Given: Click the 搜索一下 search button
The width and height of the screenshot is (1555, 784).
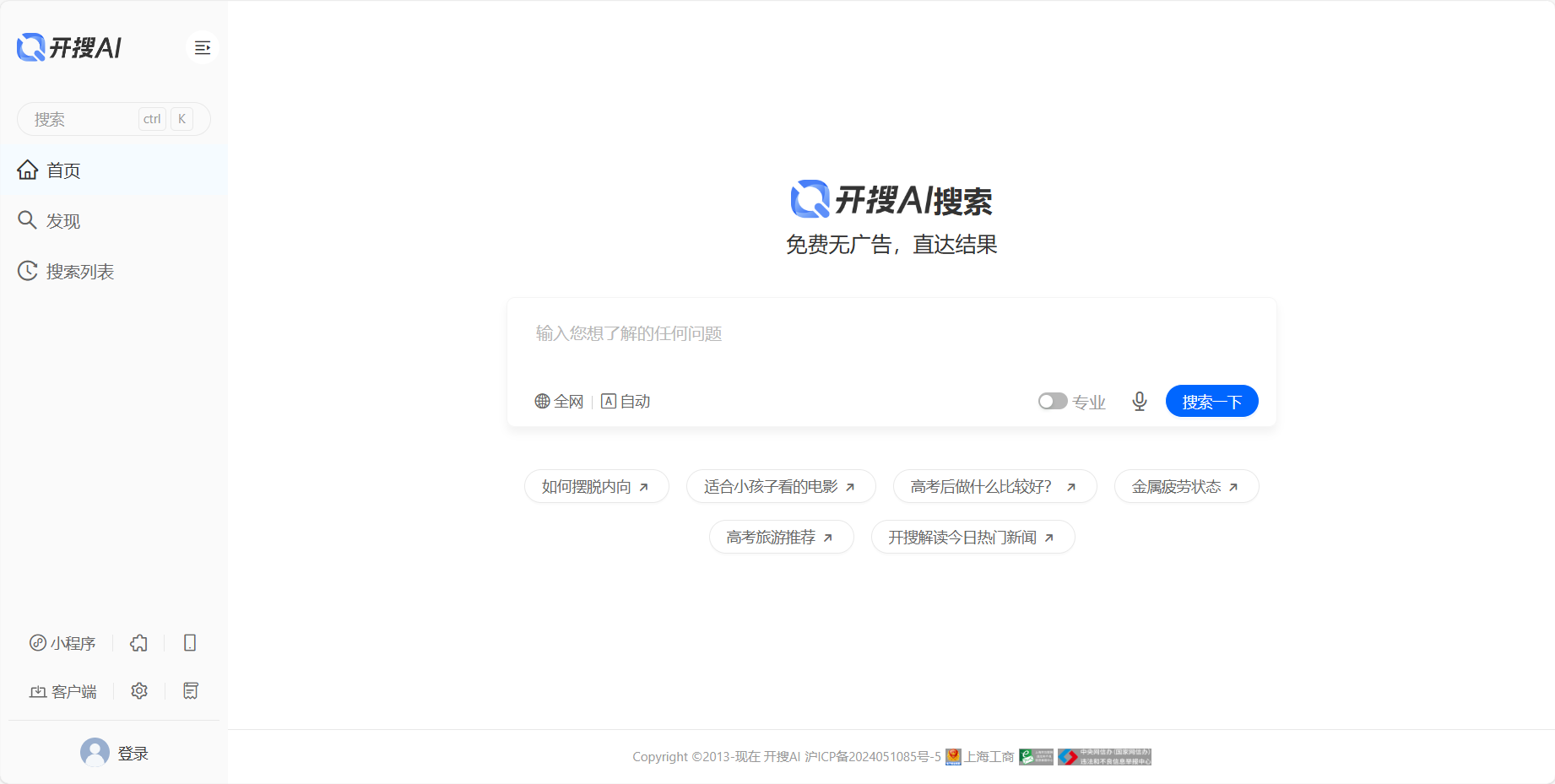Looking at the screenshot, I should point(1211,401).
